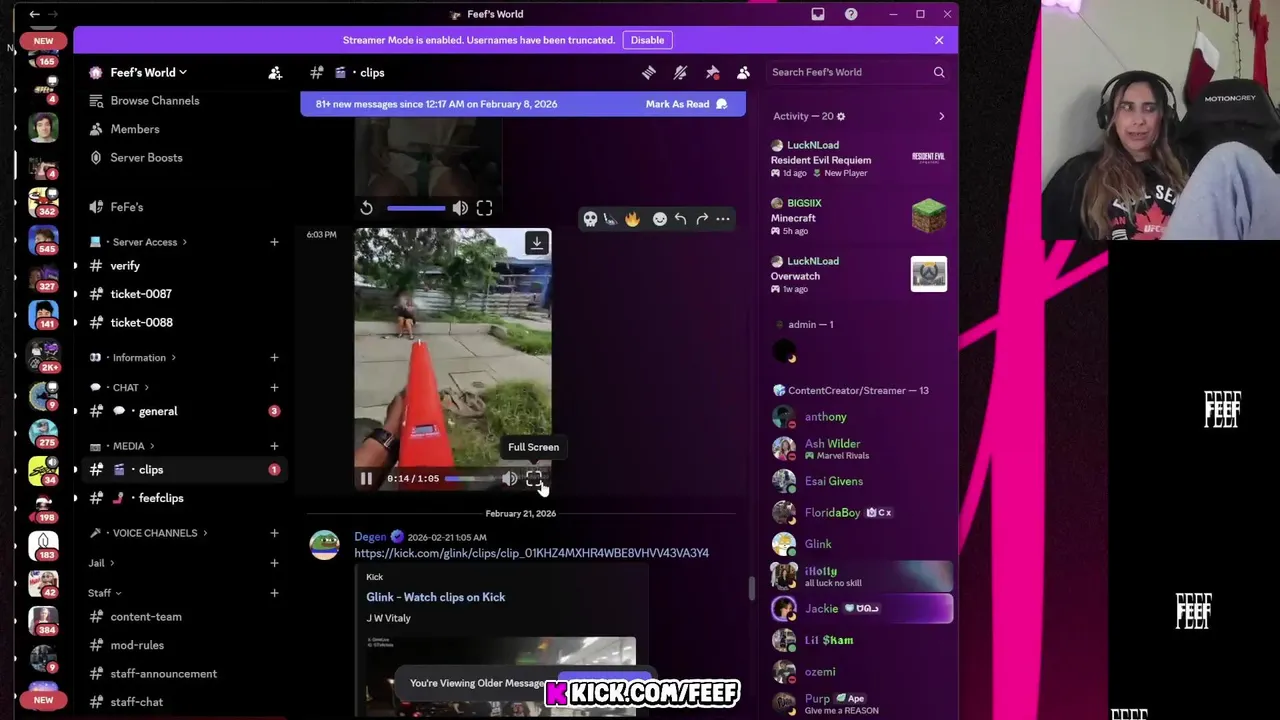Adjust the upper video progress bar
This screenshot has width=1280, height=720.
pyautogui.click(x=416, y=208)
